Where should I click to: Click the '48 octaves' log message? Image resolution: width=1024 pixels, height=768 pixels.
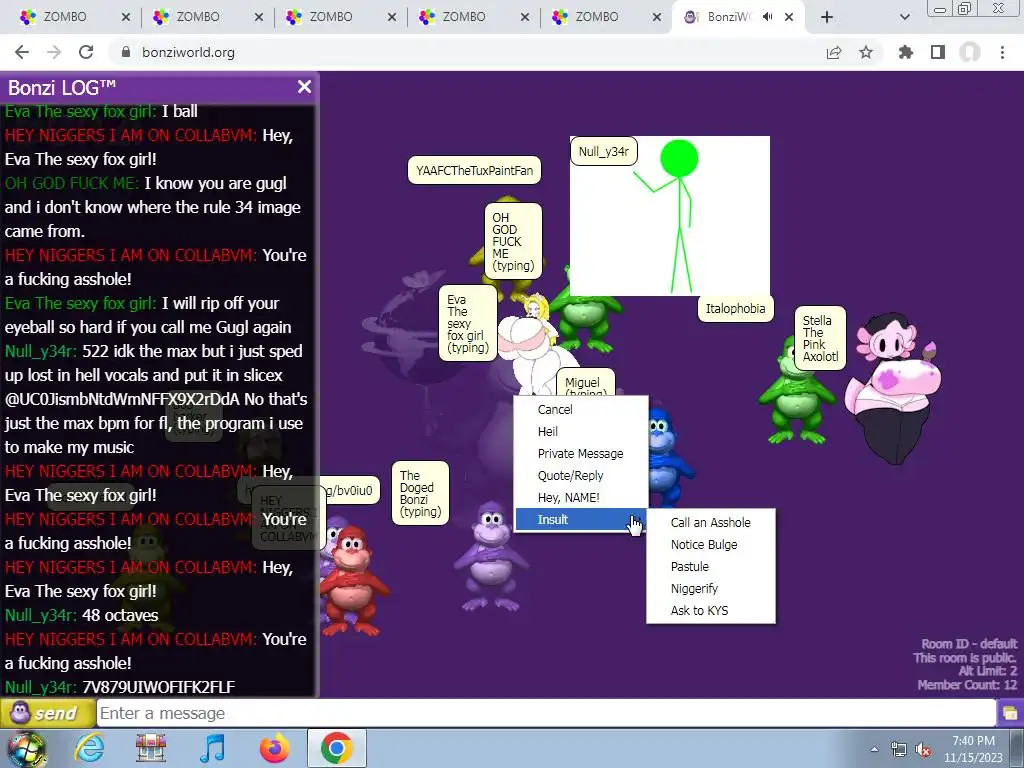pos(120,615)
